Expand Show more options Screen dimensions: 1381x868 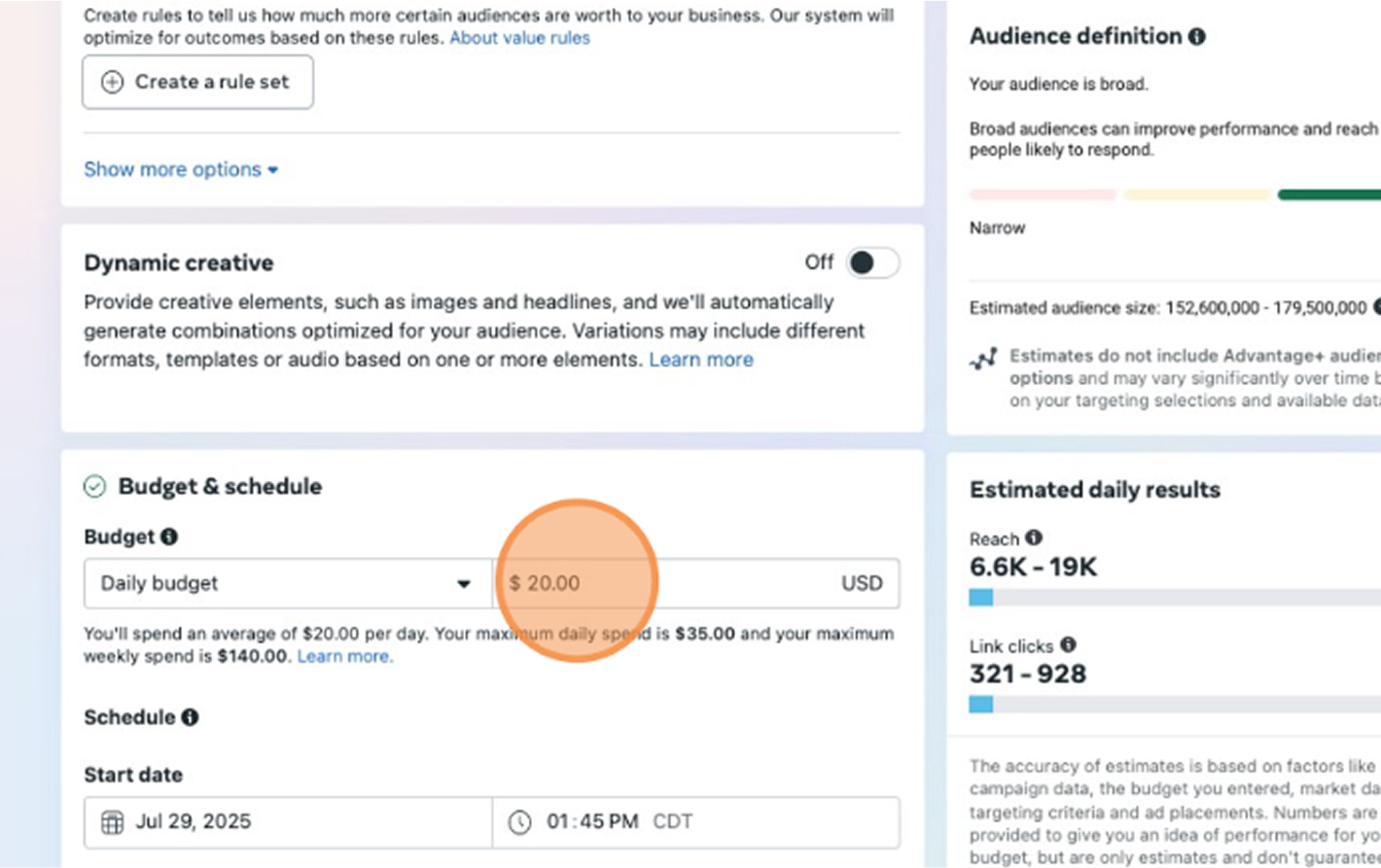(x=181, y=169)
